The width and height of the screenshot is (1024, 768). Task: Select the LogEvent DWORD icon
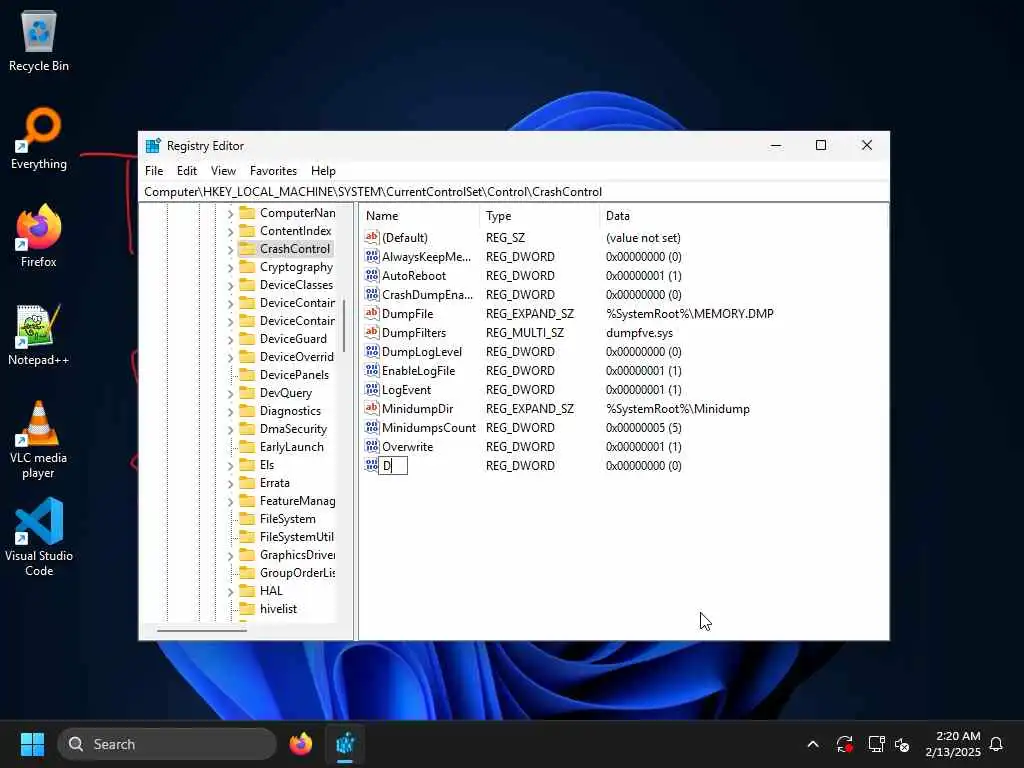372,389
